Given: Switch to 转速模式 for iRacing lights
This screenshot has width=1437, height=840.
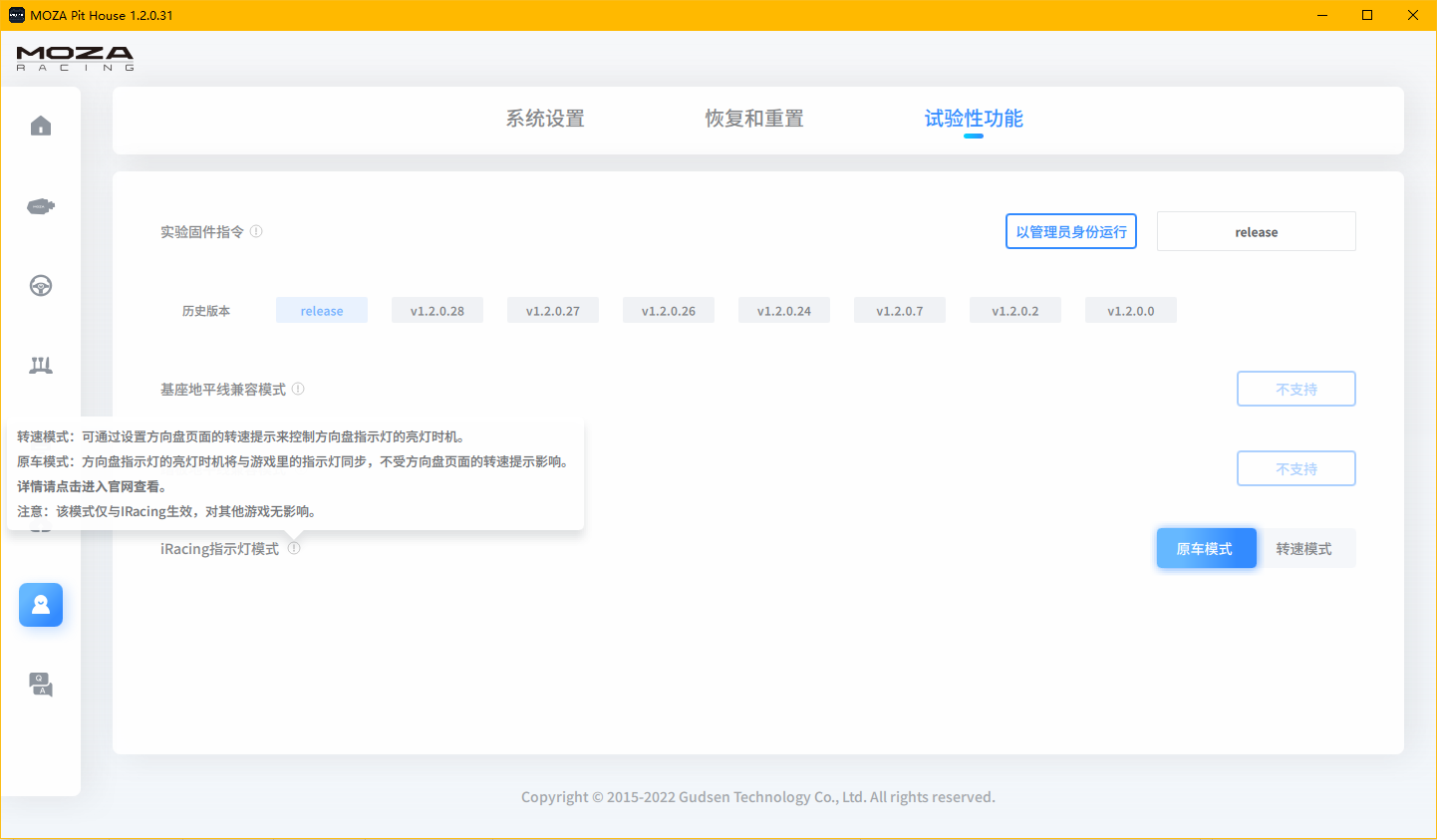Looking at the screenshot, I should pyautogui.click(x=1304, y=548).
